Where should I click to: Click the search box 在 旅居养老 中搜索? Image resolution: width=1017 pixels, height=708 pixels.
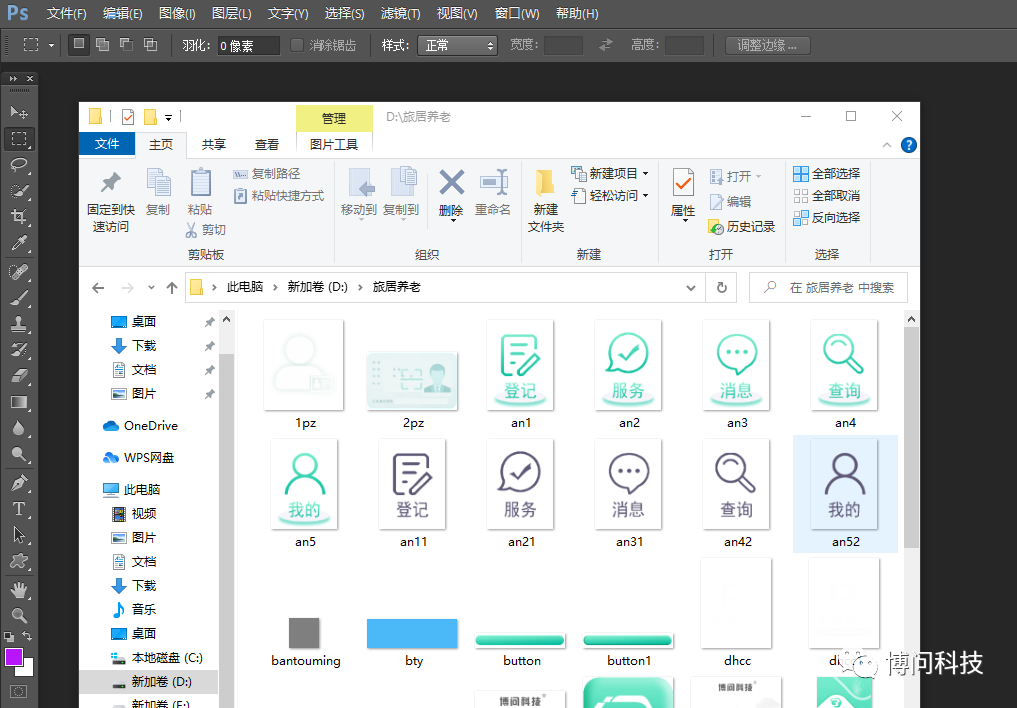[x=828, y=287]
